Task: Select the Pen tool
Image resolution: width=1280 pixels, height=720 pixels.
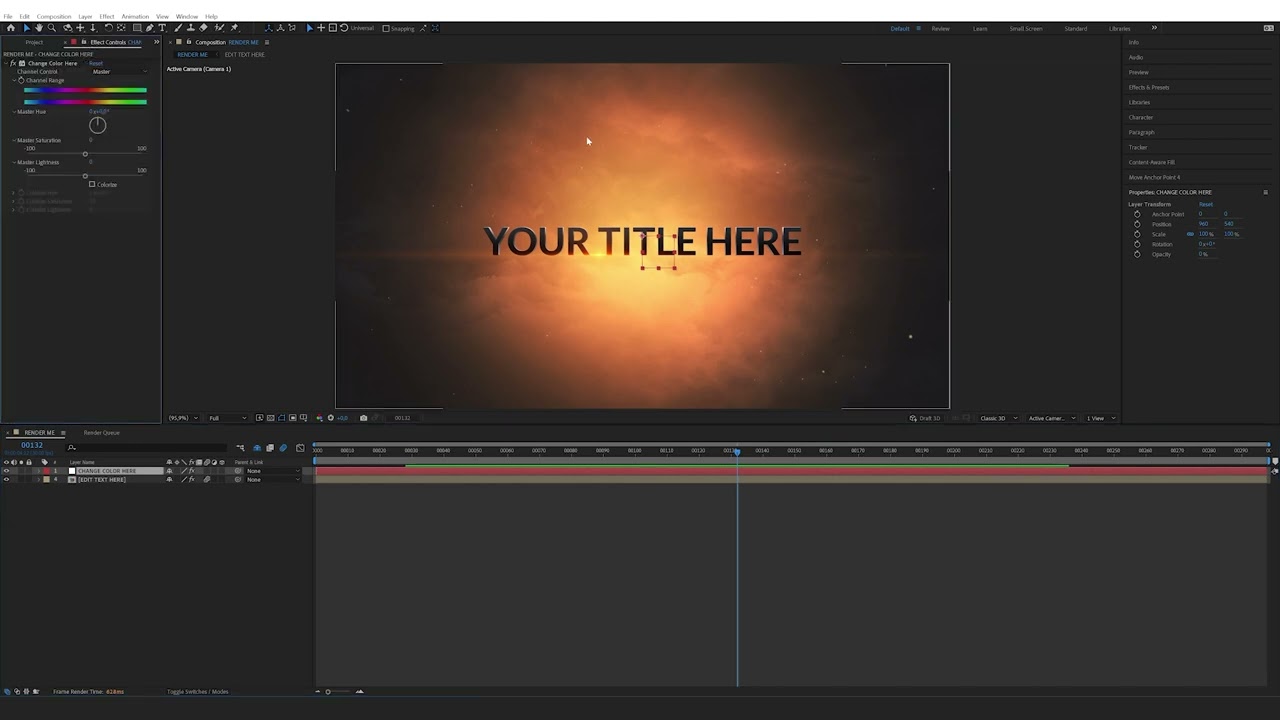Action: click(x=150, y=28)
